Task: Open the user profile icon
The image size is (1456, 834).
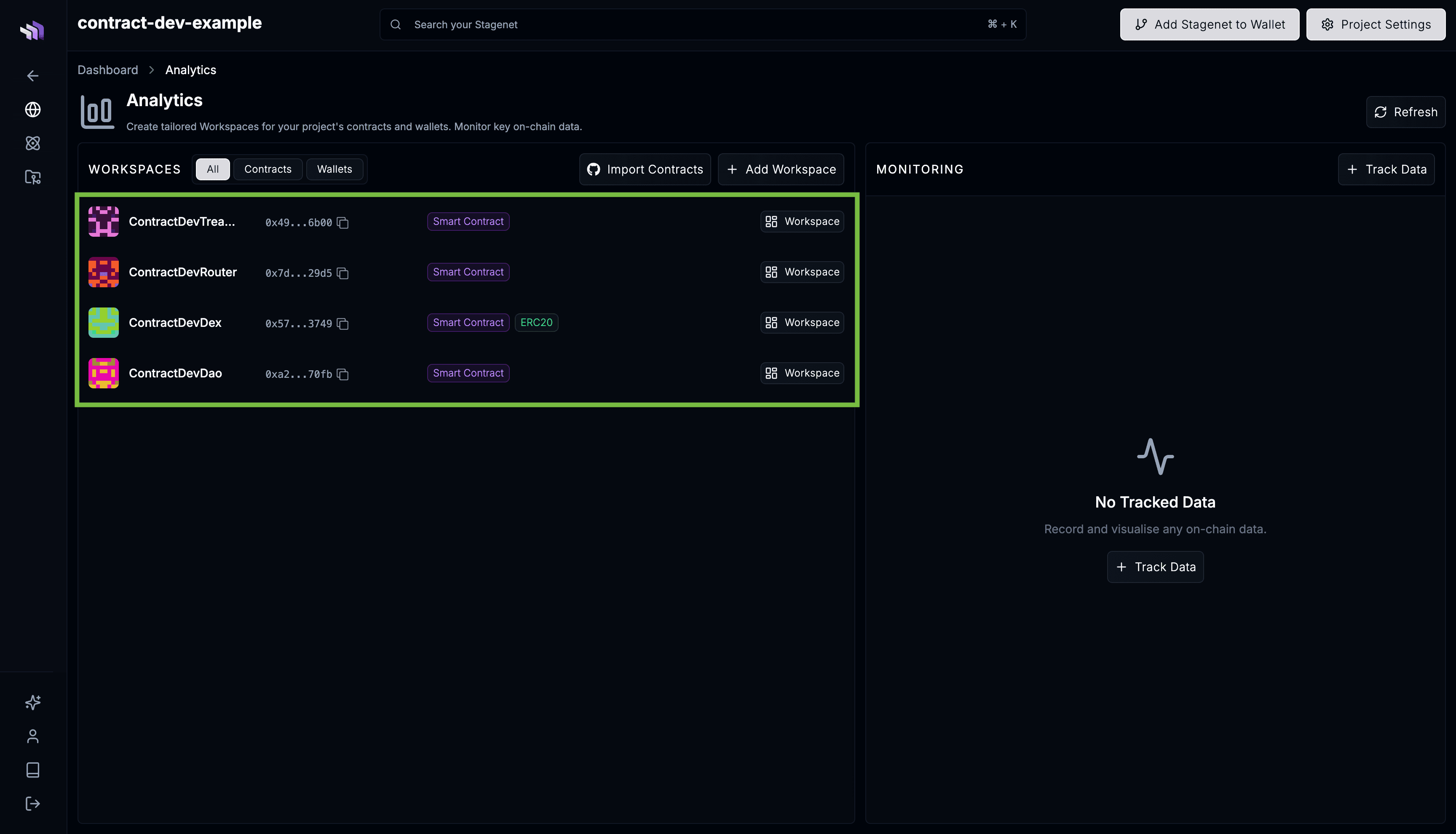Action: tap(32, 736)
